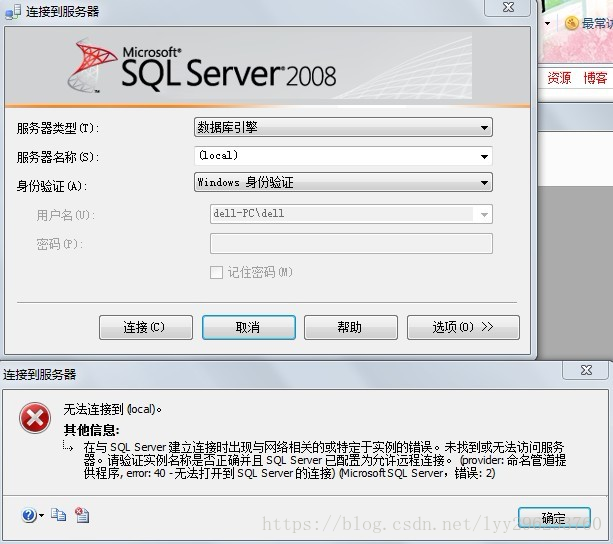This screenshot has width=613, height=544.
Task: Open the help icon in error dialog
Action: point(29,515)
